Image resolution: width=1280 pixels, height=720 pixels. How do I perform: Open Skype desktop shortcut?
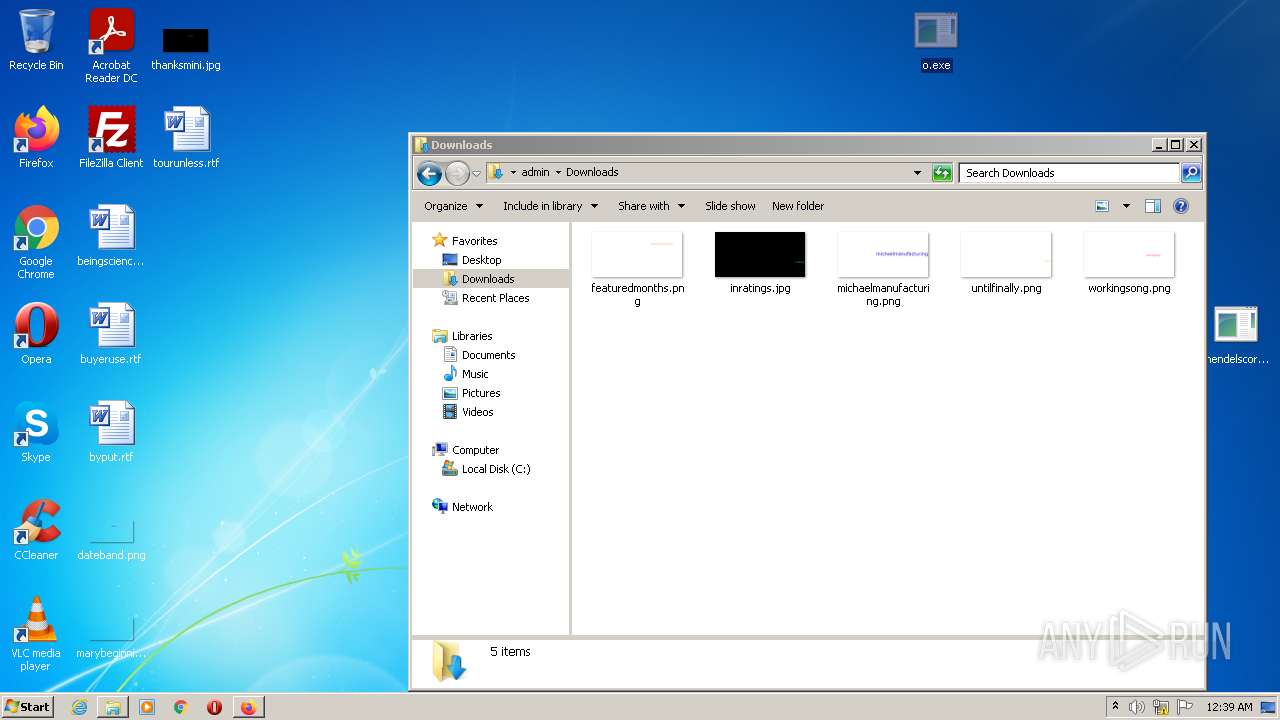coord(36,431)
